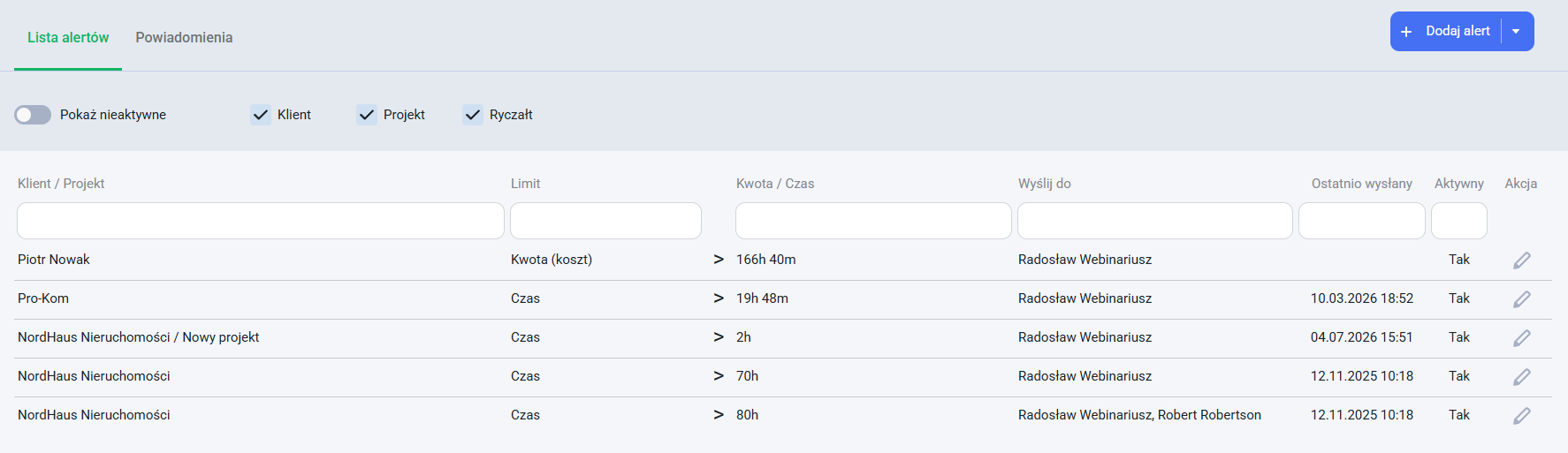This screenshot has width=1568, height=453.
Task: Switch to the Powiadomienia tab
Action: point(184,37)
